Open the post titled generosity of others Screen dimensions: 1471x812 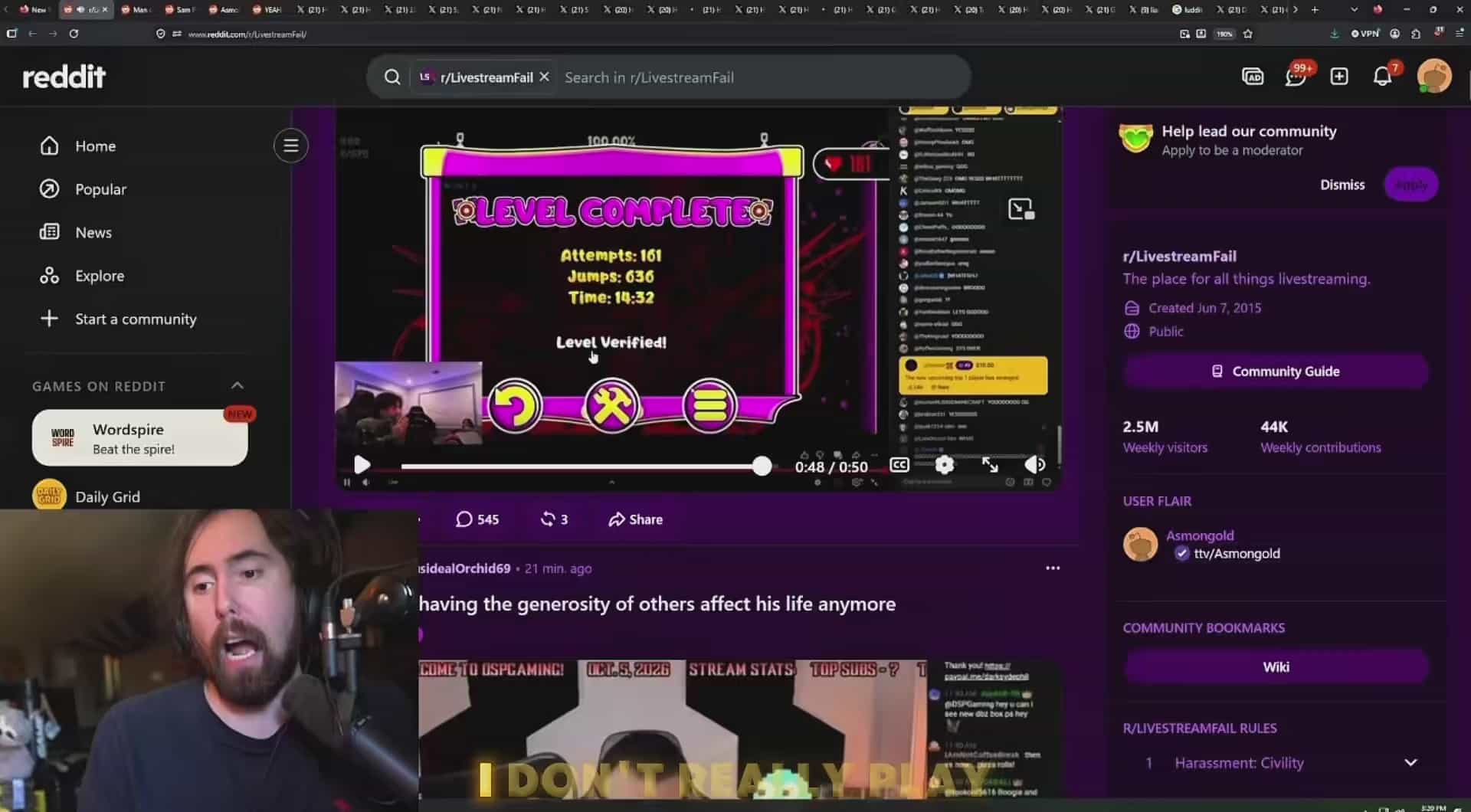click(x=657, y=604)
